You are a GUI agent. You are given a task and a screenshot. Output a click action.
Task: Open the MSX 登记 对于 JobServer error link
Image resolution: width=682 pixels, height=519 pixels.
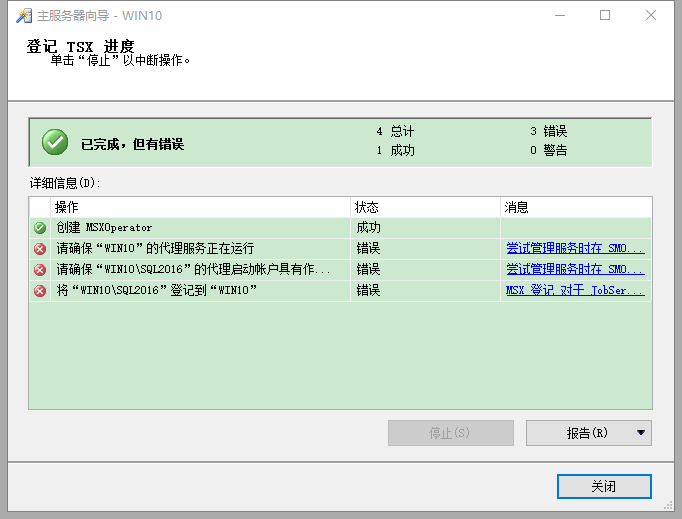(575, 291)
